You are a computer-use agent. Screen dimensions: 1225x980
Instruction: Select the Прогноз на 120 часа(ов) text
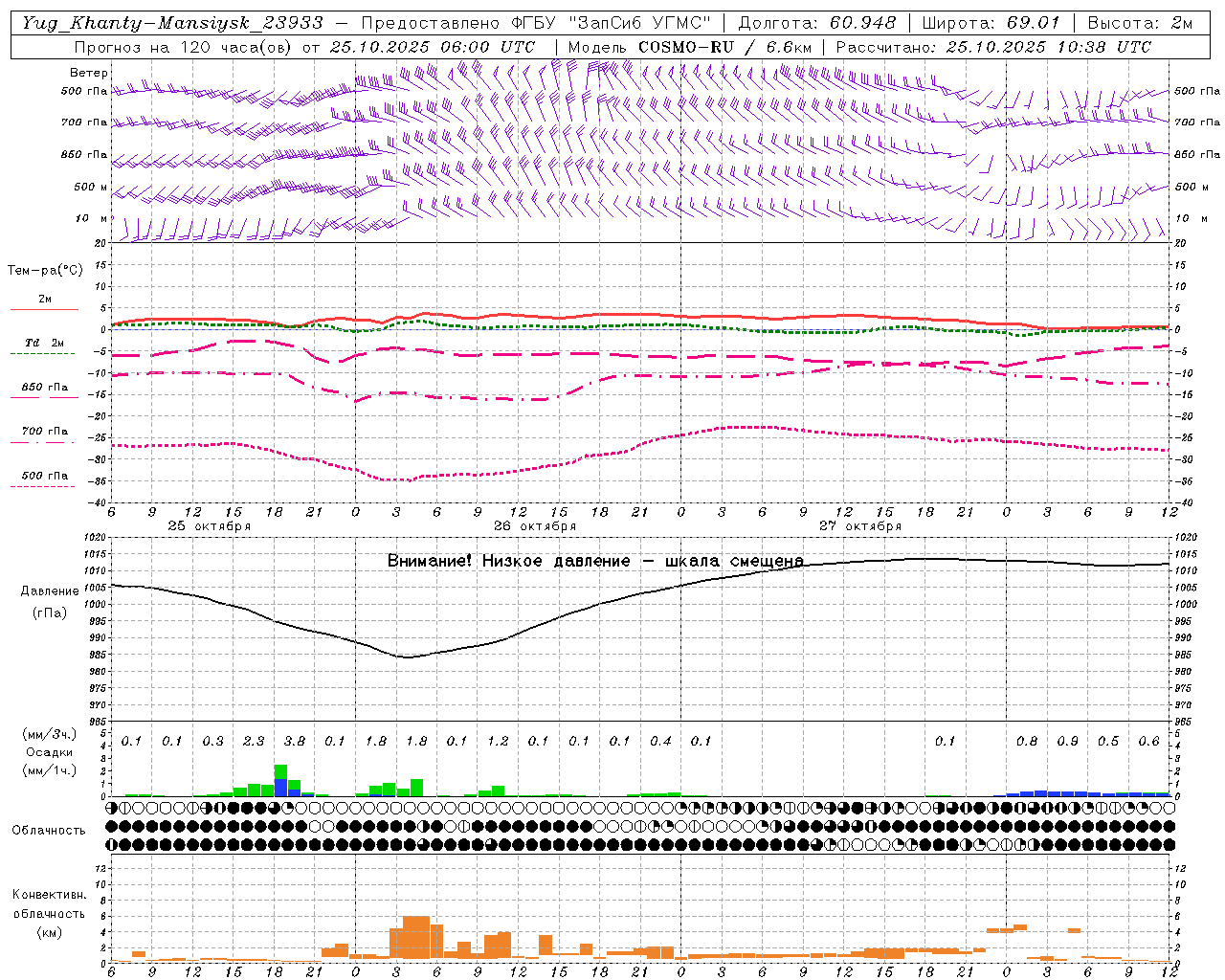(184, 47)
